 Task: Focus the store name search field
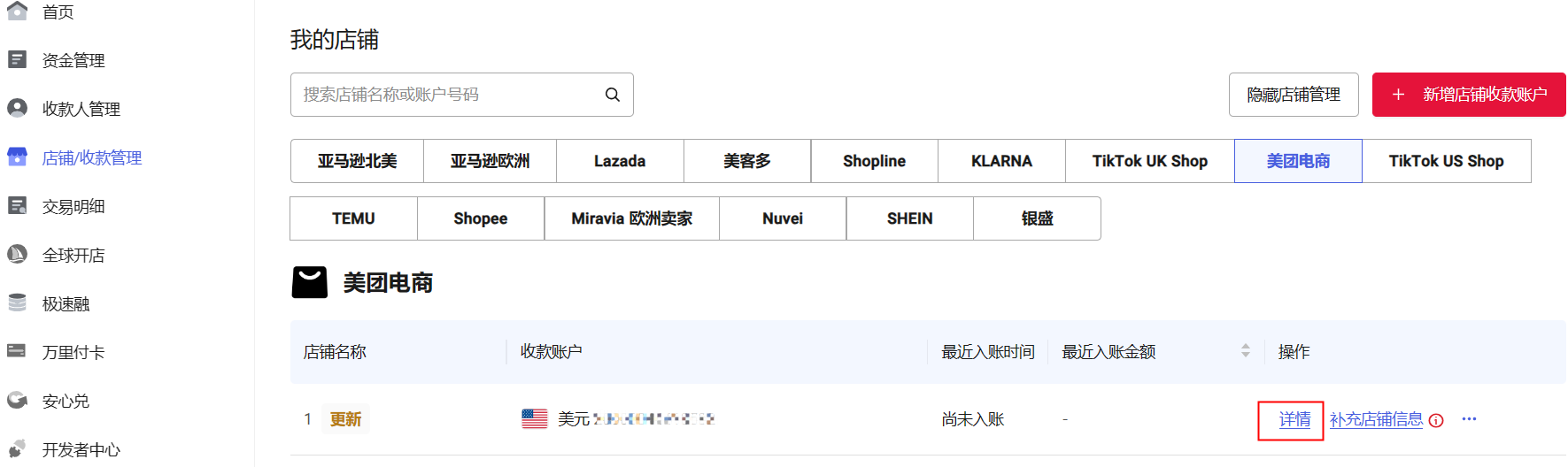447,95
